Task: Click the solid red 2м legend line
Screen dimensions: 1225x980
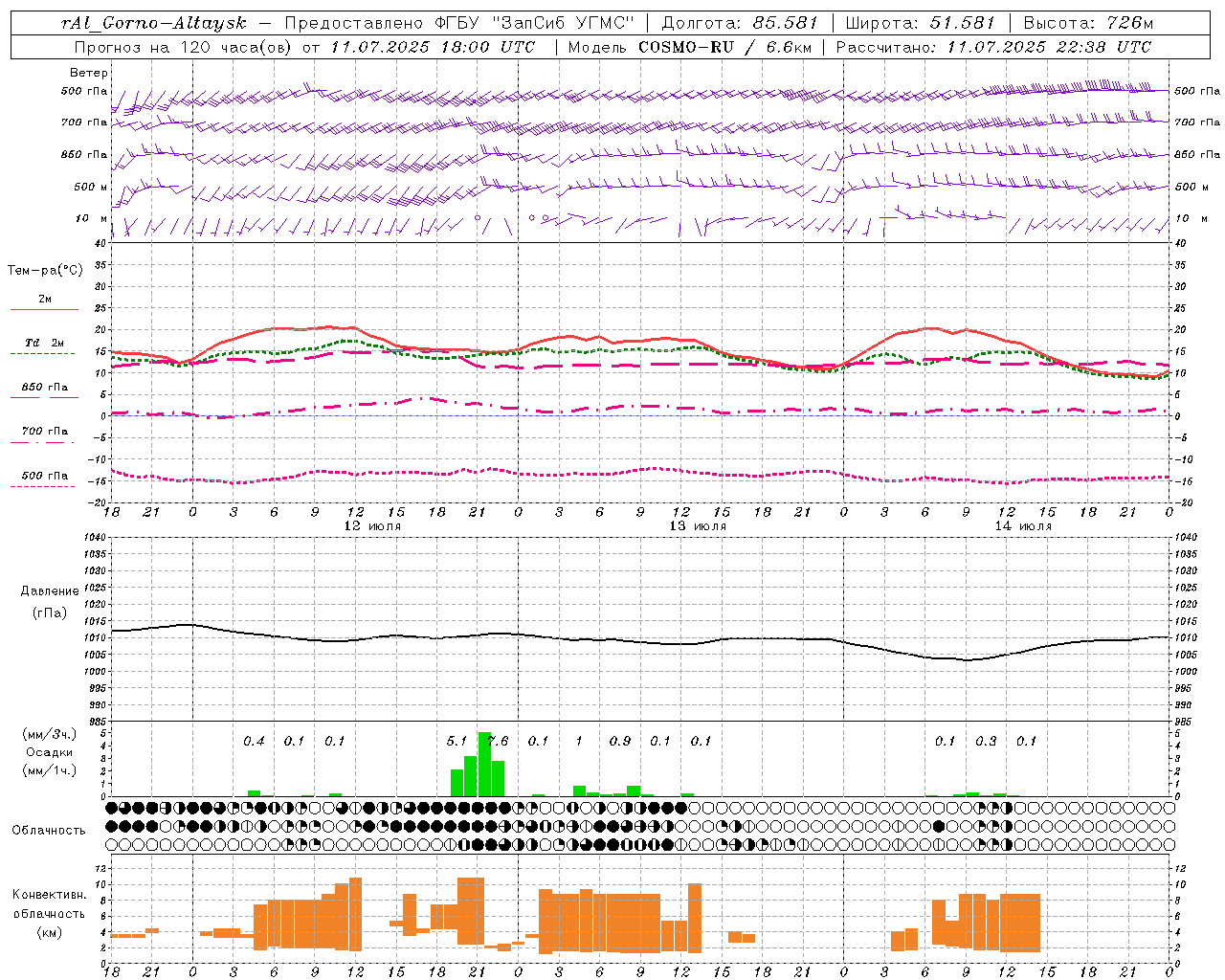Action: 44,310
